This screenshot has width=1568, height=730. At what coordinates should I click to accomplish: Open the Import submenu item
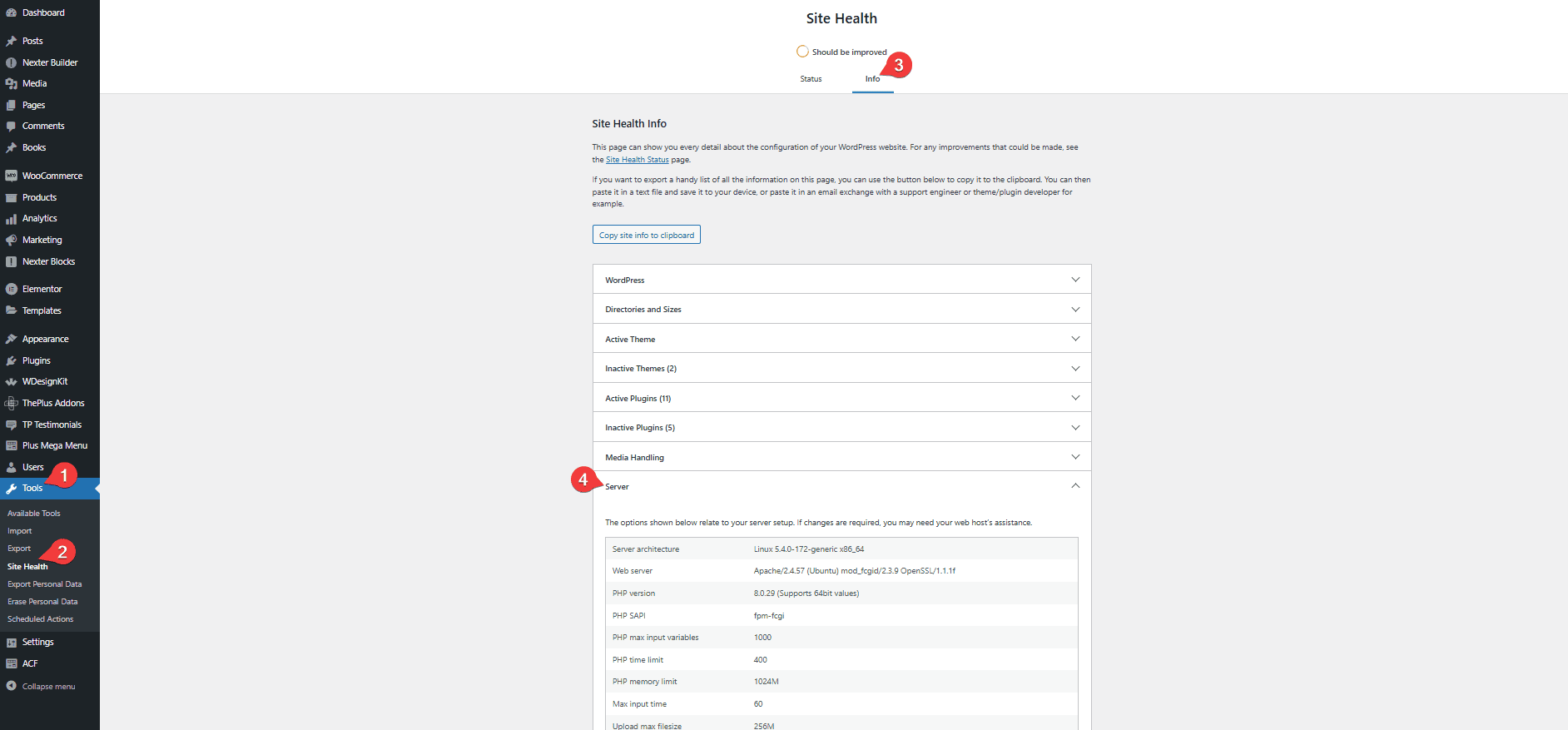click(19, 531)
